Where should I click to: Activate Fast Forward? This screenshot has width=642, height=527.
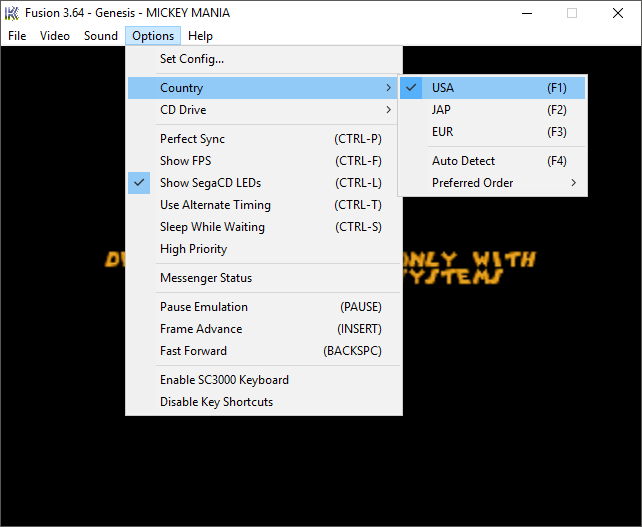193,351
